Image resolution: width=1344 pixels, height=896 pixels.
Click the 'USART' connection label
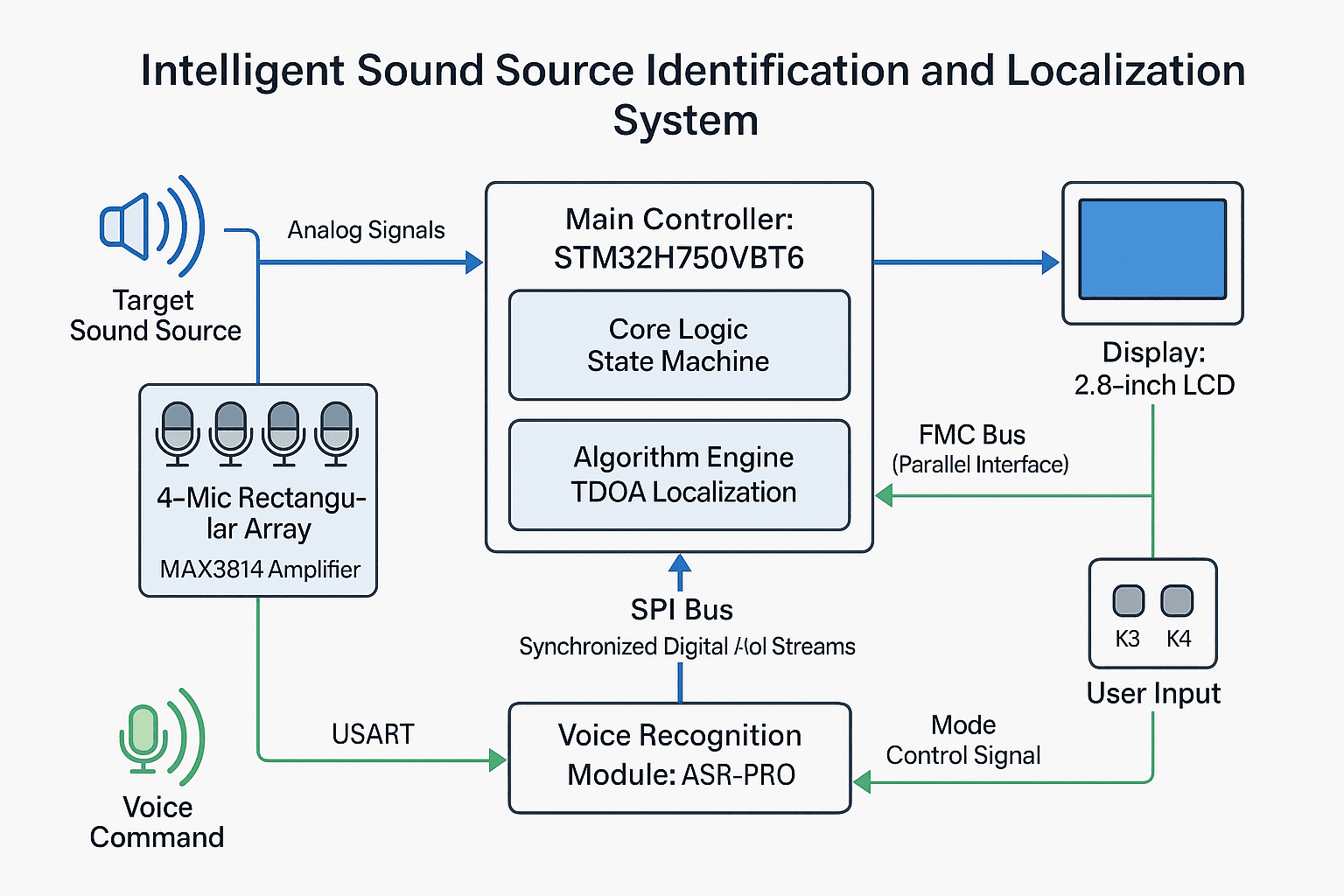coord(373,734)
